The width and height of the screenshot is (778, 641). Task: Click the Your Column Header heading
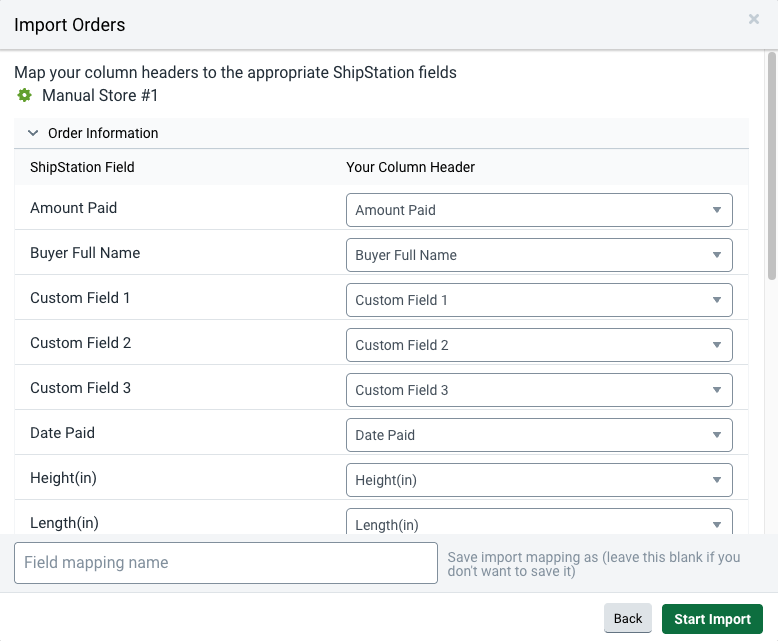(410, 167)
